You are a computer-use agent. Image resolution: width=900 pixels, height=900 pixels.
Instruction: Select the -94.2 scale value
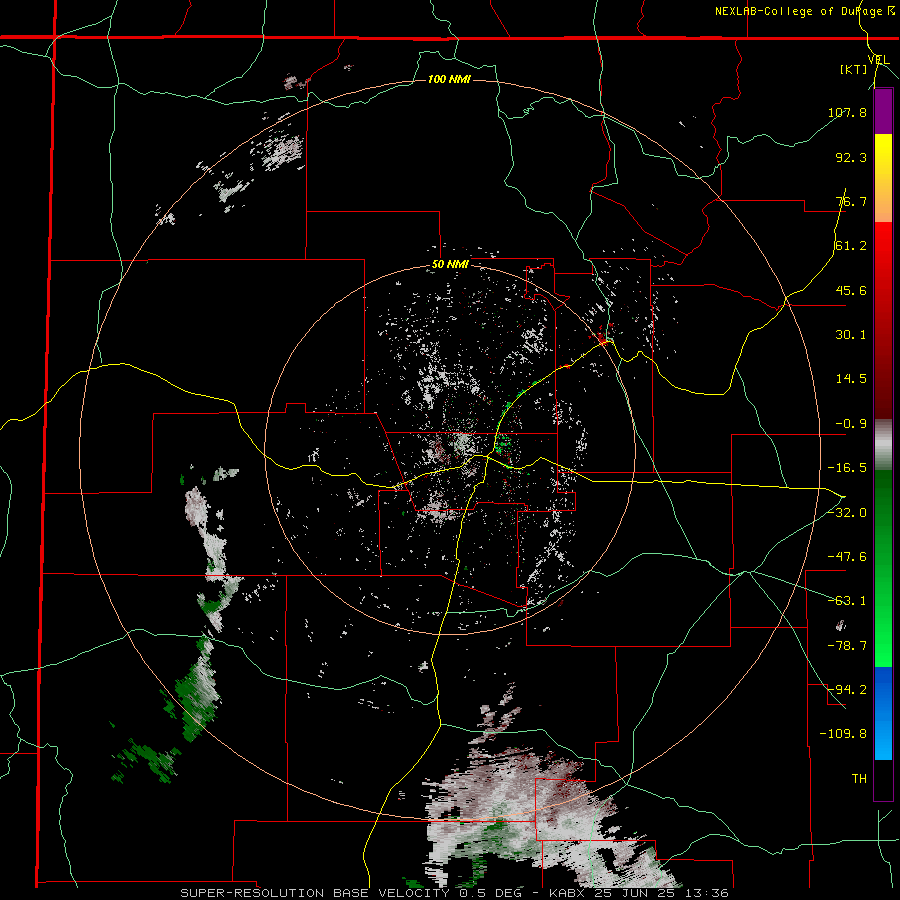click(x=847, y=689)
